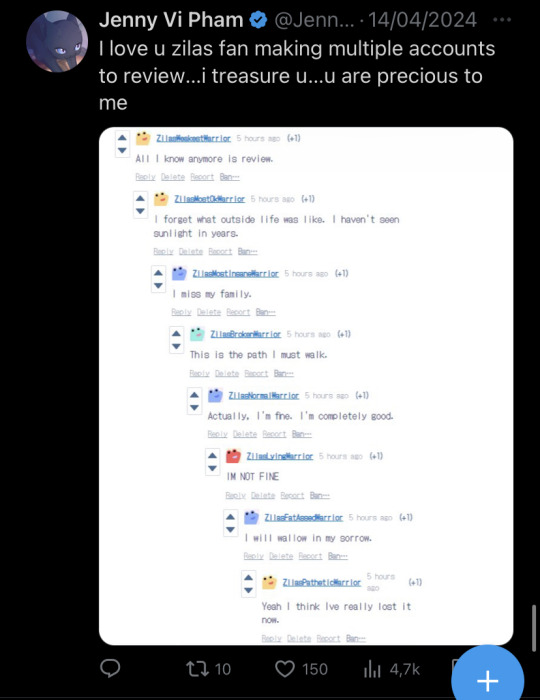Screen dimensions: 540x700
Task: Tap the yellow avatar of ZilasPatheticWarrior comment
Action: tap(269, 582)
